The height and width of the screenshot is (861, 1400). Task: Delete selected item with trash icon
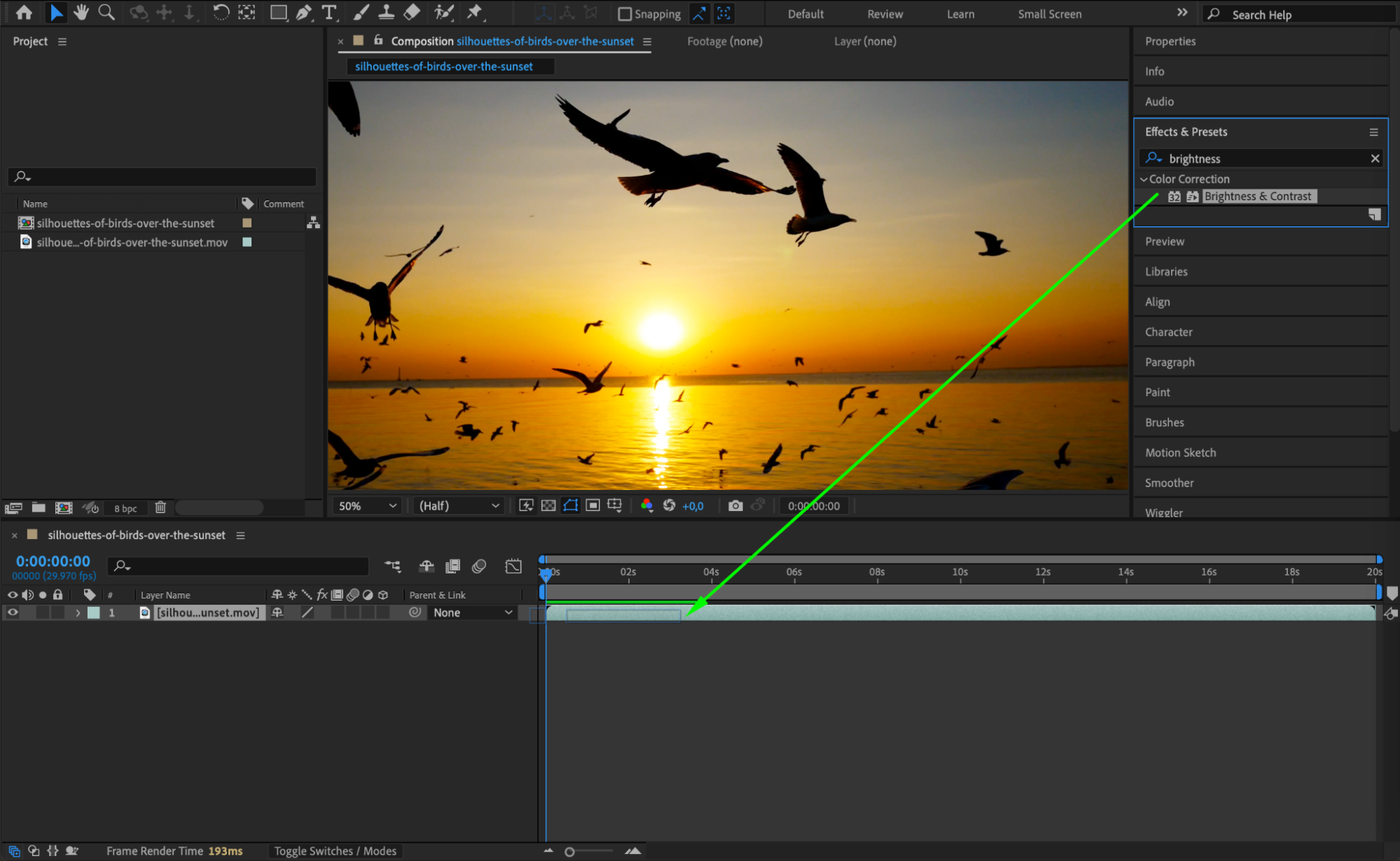[x=160, y=507]
